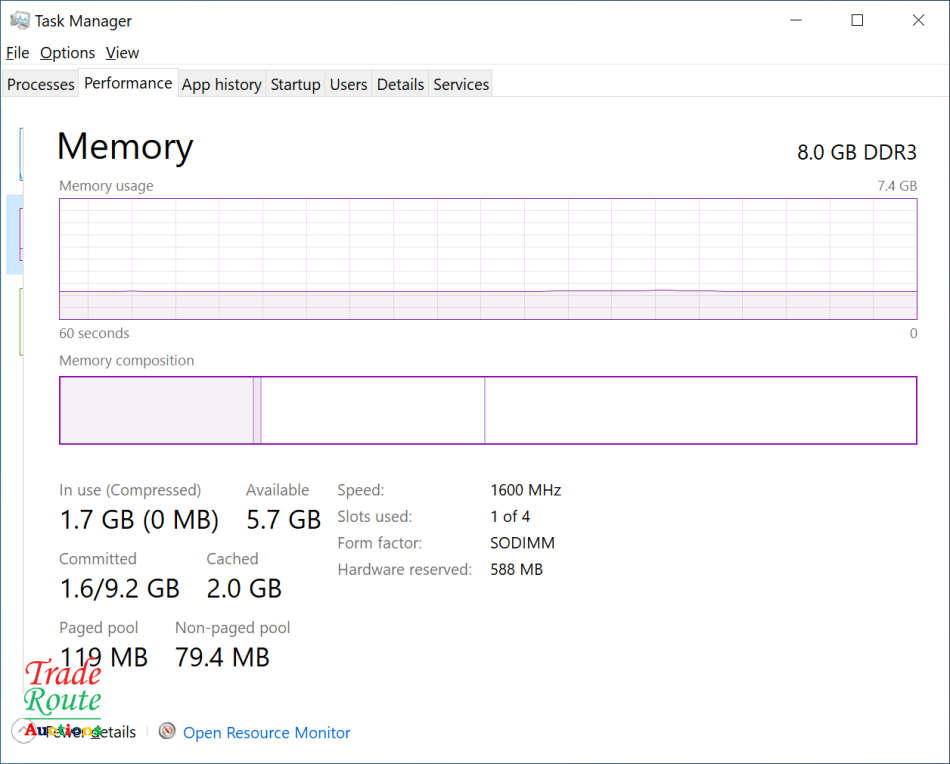This screenshot has height=764, width=950.
Task: Select the purple Memory thumbnail in sidebar
Action: [x=20, y=234]
